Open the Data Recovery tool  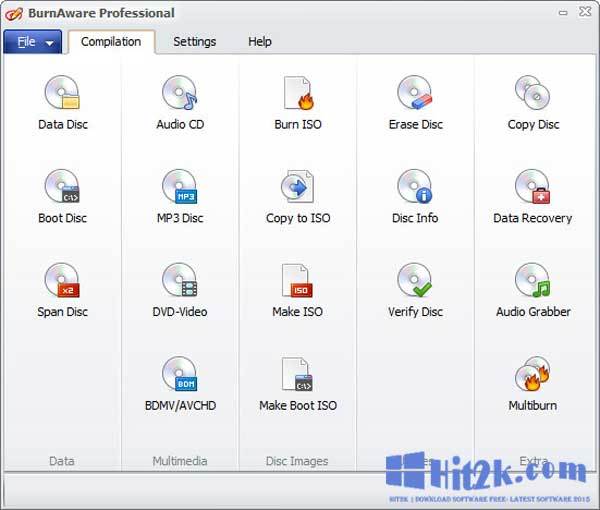tap(533, 196)
